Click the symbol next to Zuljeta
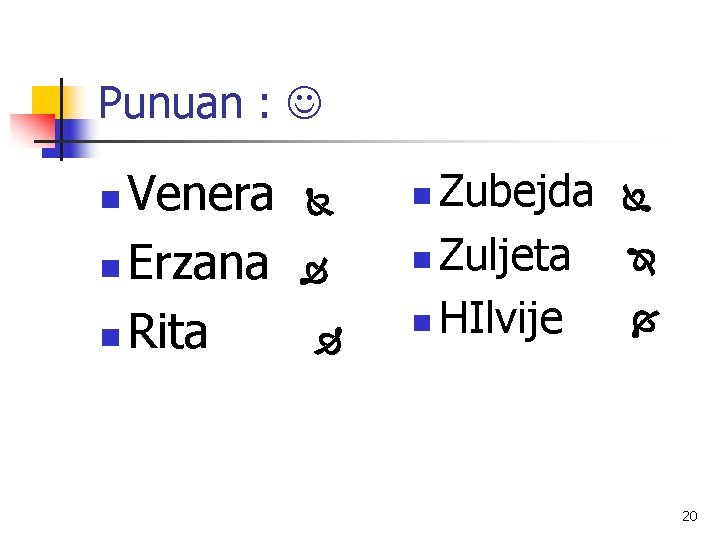The height and width of the screenshot is (540, 720). point(643,263)
